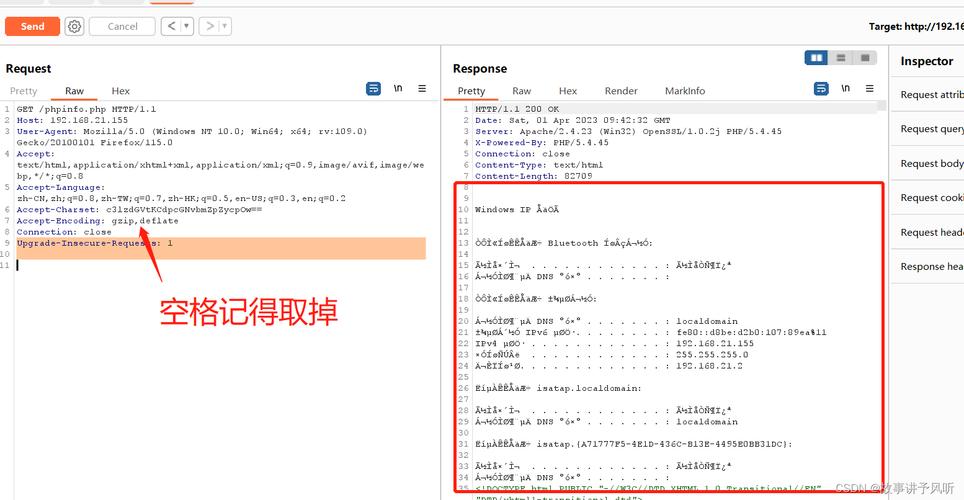
Task: Open the Response MarkInfo tab
Action: click(x=685, y=91)
